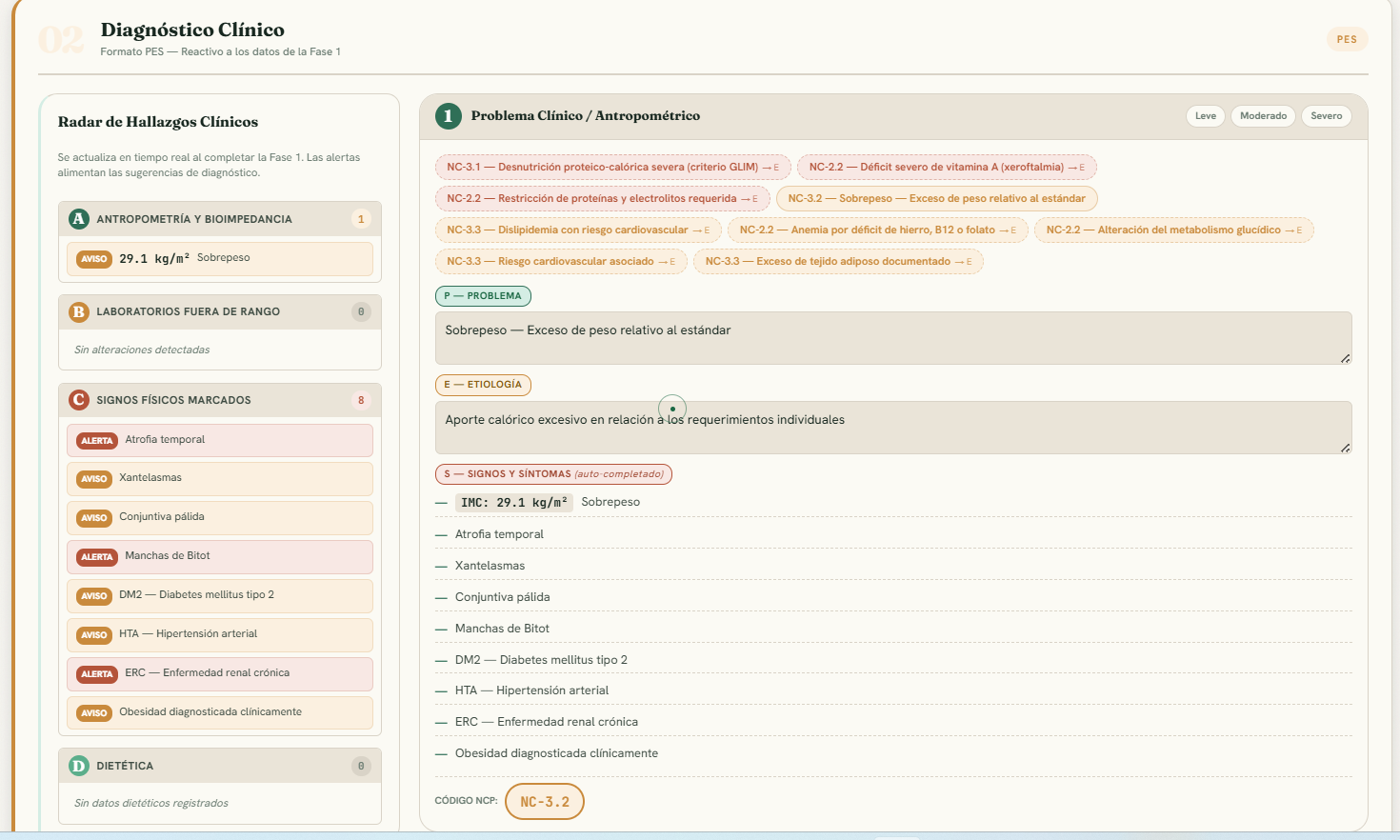Click the green D Dietética section icon
This screenshot has width=1400, height=840.
click(x=78, y=766)
